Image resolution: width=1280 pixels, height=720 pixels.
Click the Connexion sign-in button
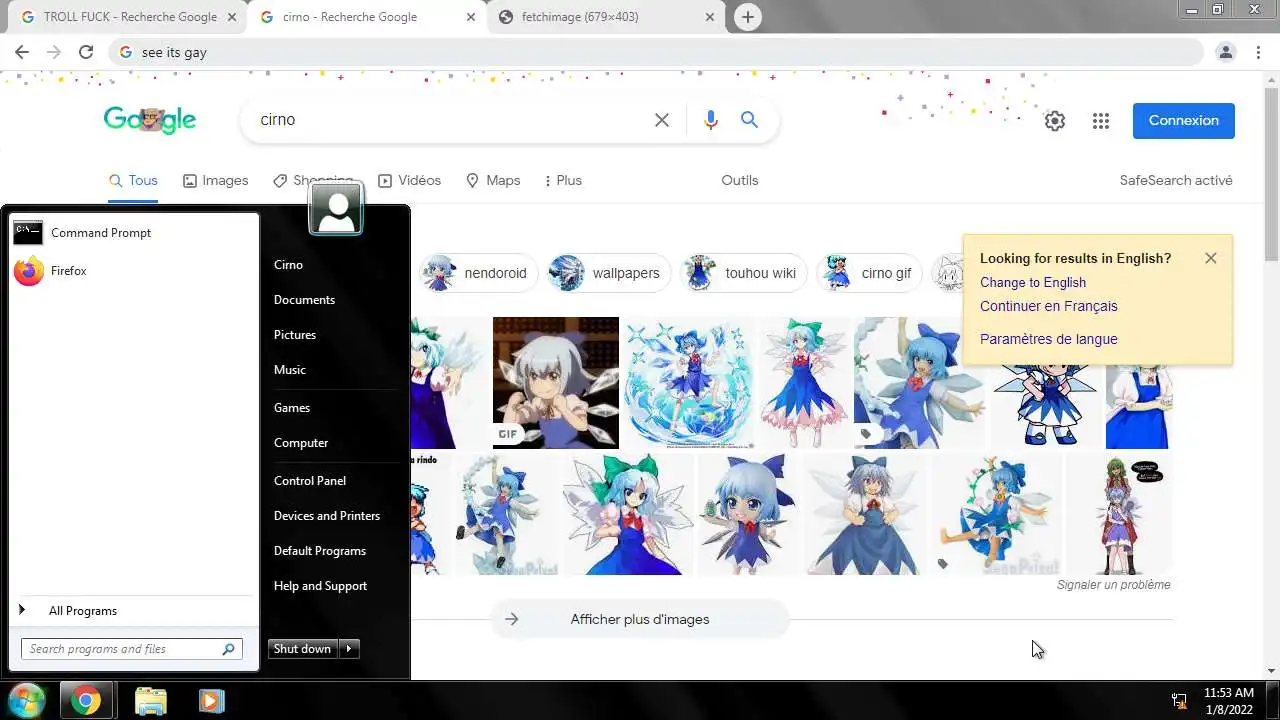point(1184,121)
